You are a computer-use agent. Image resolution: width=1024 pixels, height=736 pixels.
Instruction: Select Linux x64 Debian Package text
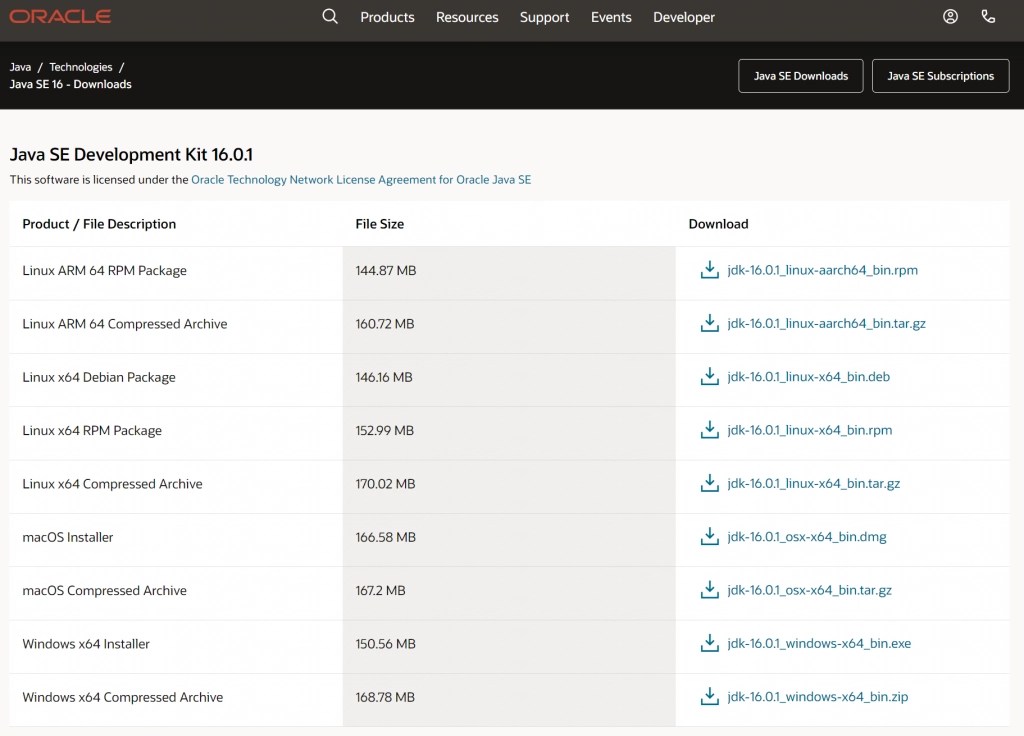(99, 377)
